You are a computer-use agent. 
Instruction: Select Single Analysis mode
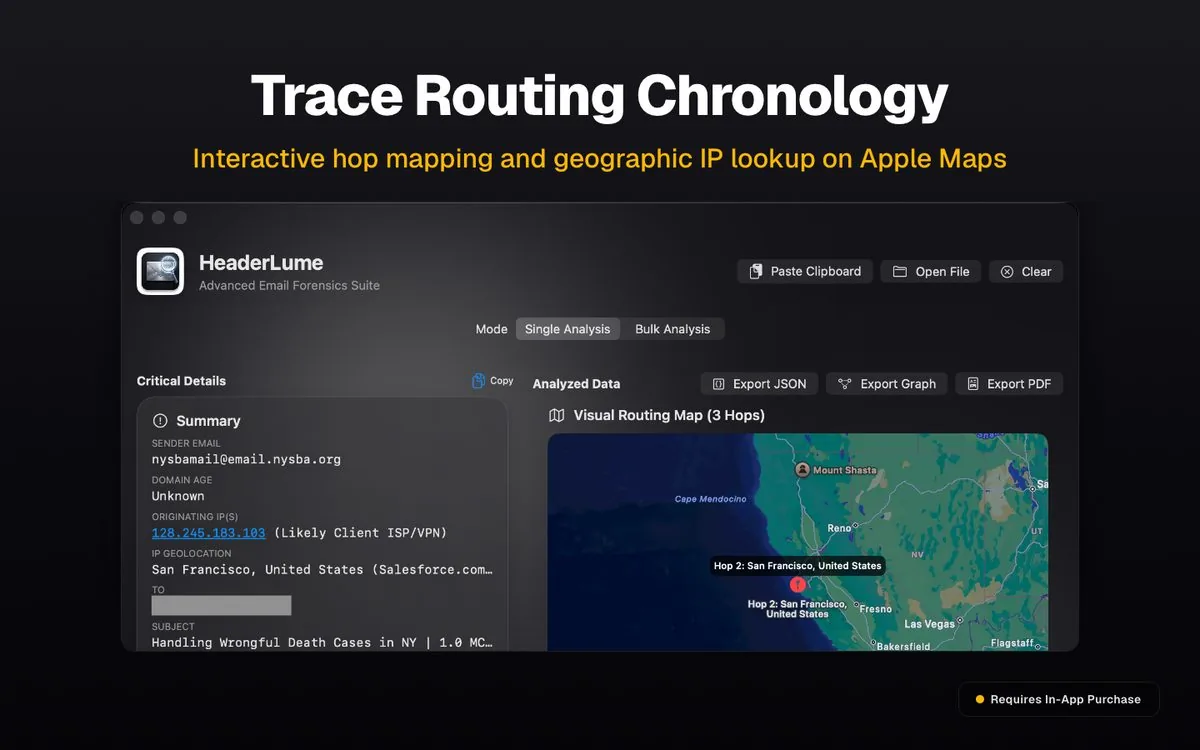point(567,329)
